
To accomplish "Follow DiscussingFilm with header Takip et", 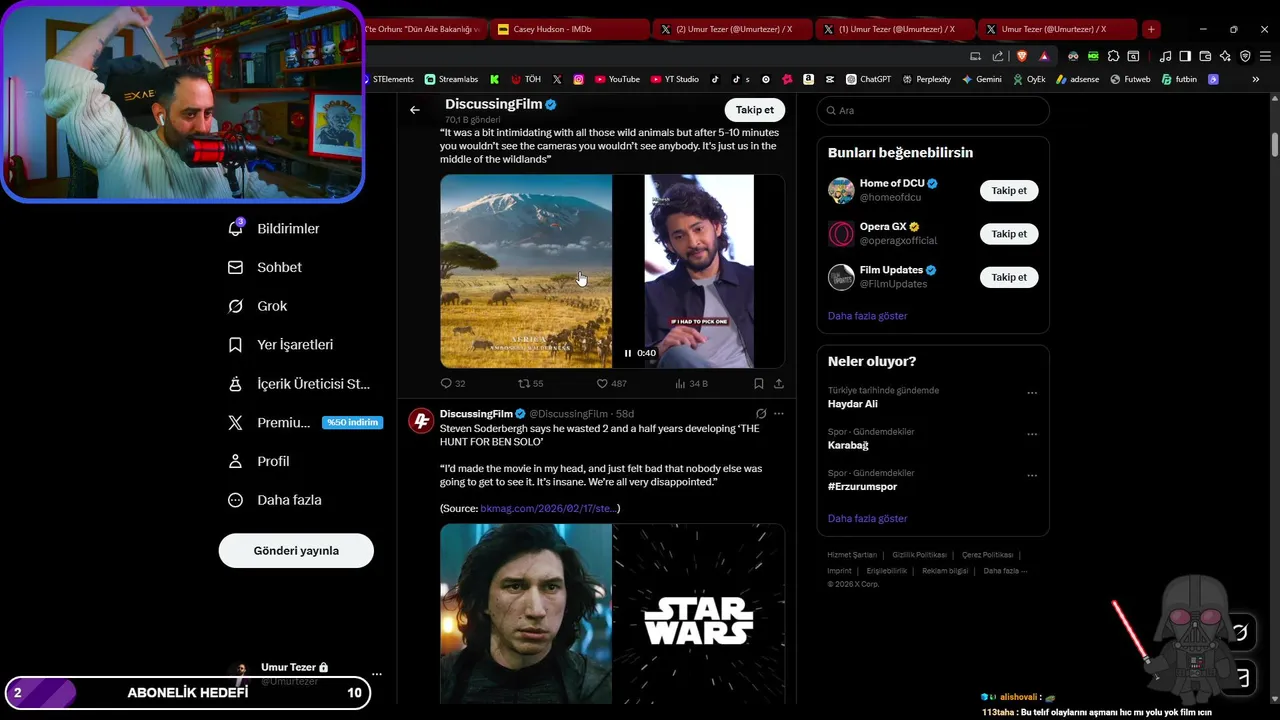I will pyautogui.click(x=755, y=110).
